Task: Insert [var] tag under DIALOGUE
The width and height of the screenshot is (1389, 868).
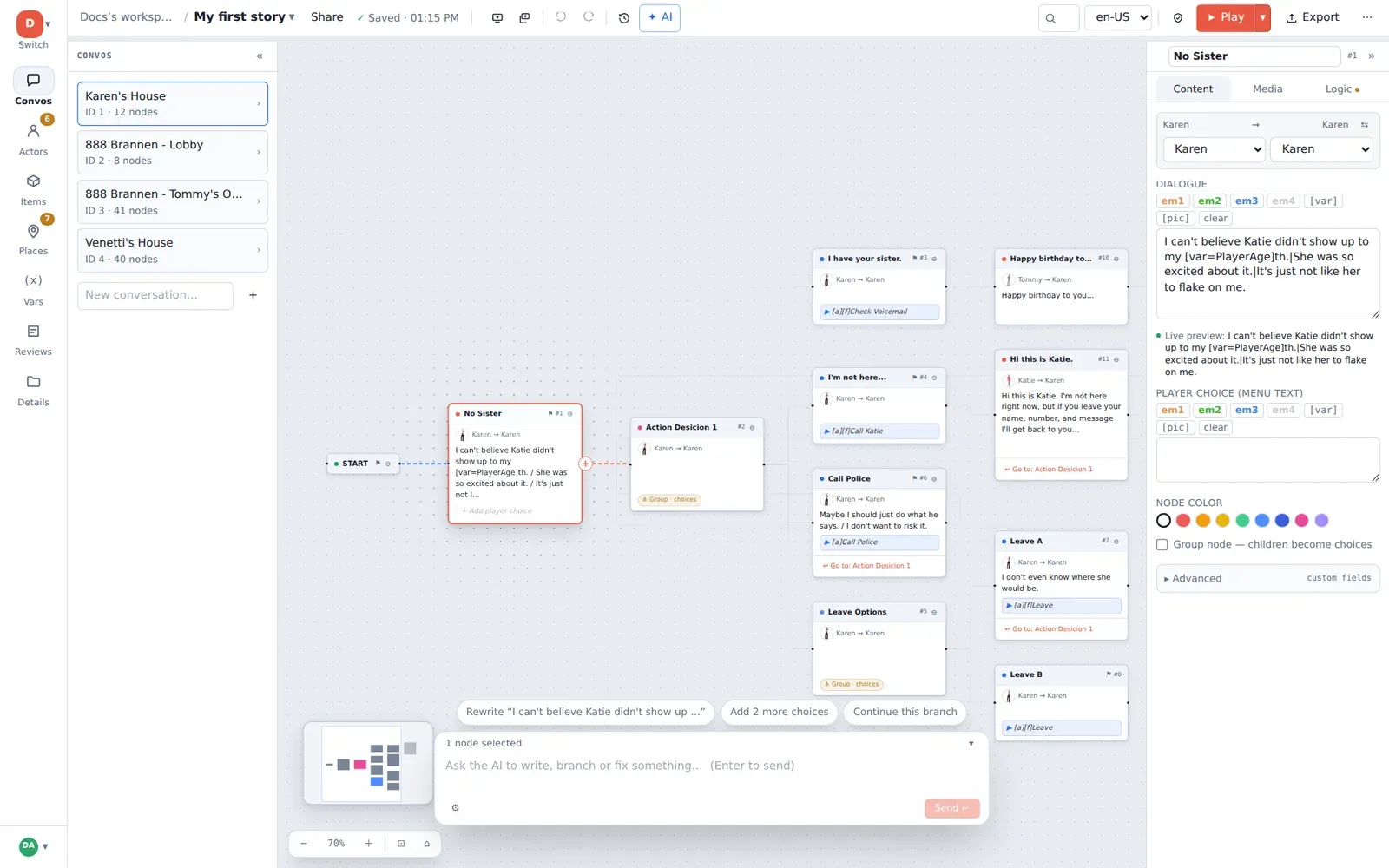Action: pyautogui.click(x=1323, y=201)
